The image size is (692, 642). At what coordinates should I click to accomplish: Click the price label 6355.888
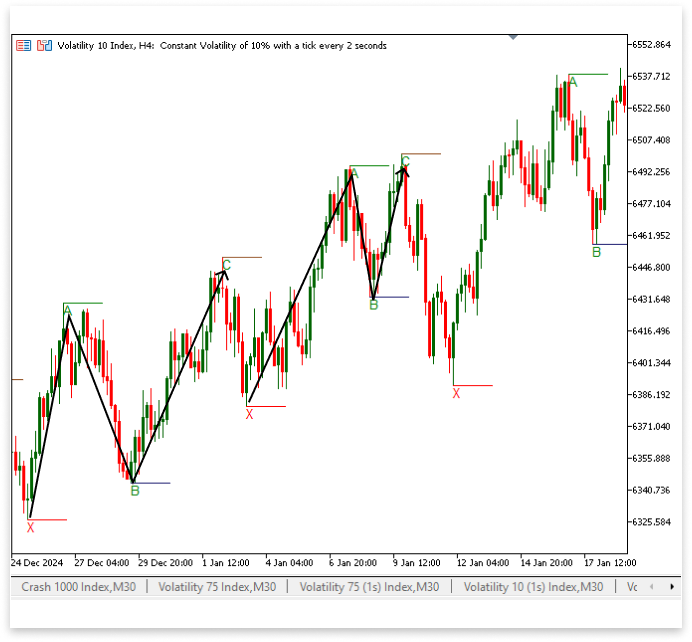coord(651,458)
